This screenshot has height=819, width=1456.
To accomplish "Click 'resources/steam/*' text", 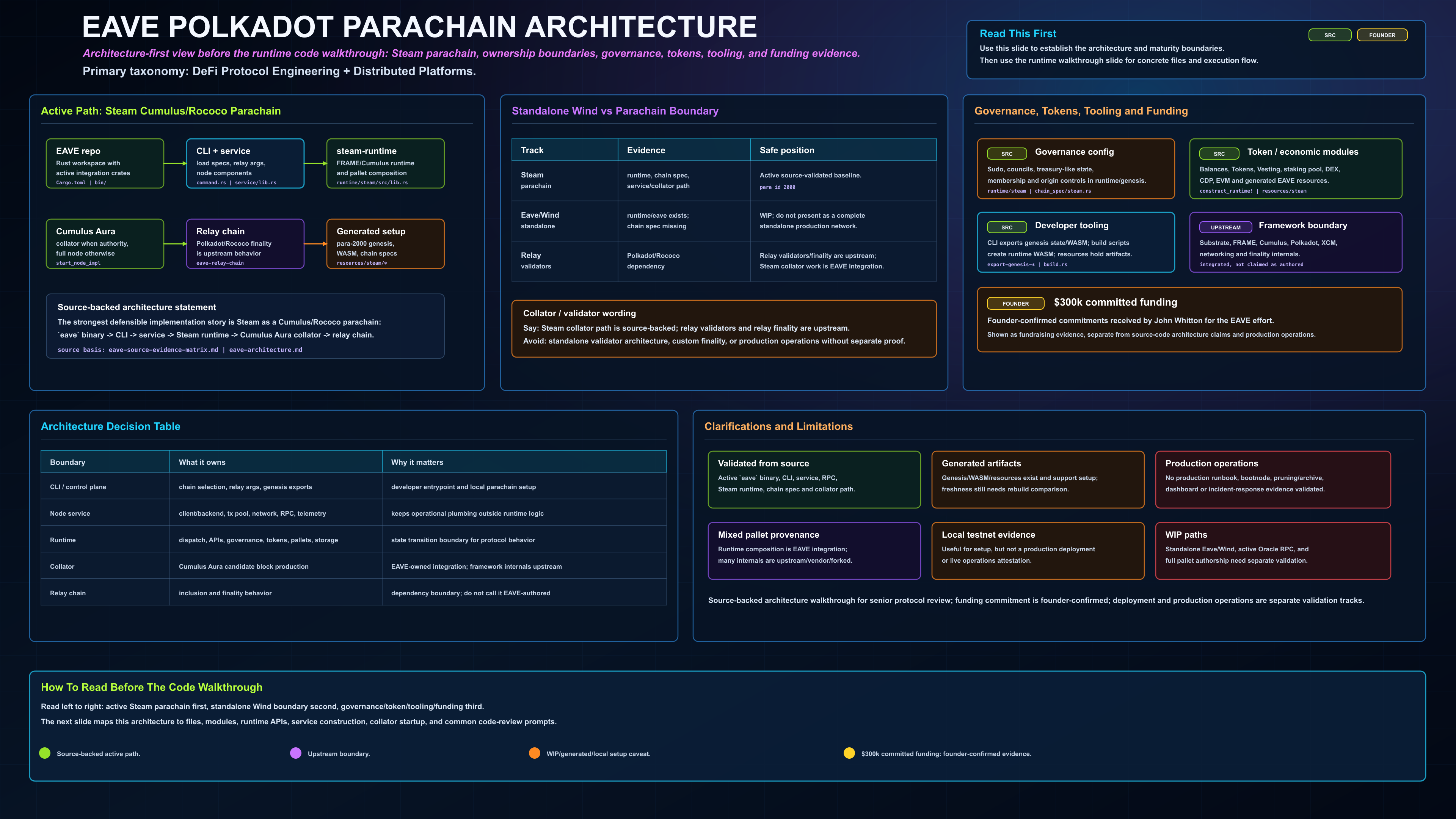I will tap(362, 263).
